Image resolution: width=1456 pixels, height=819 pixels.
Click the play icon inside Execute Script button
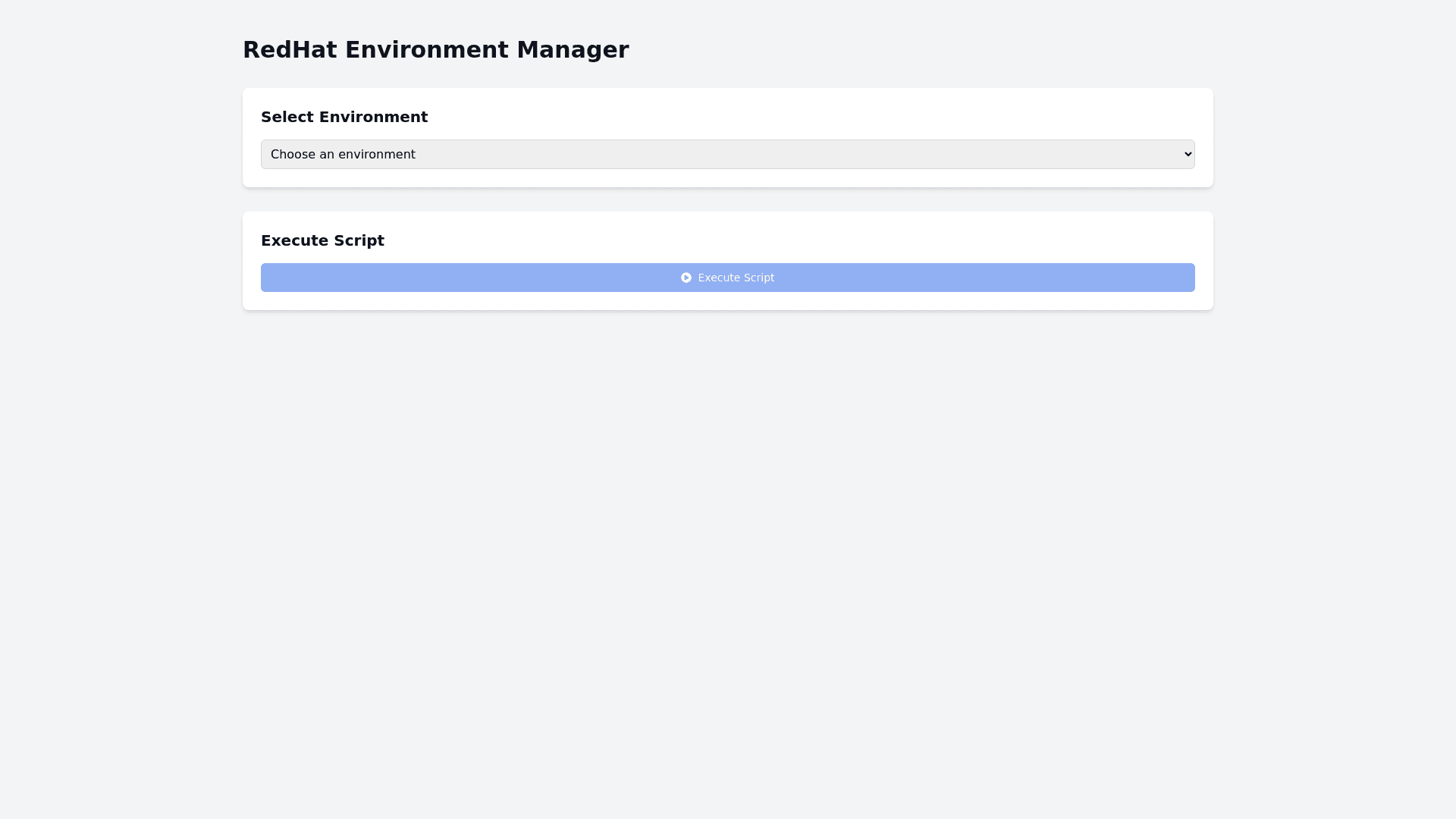pyautogui.click(x=686, y=278)
